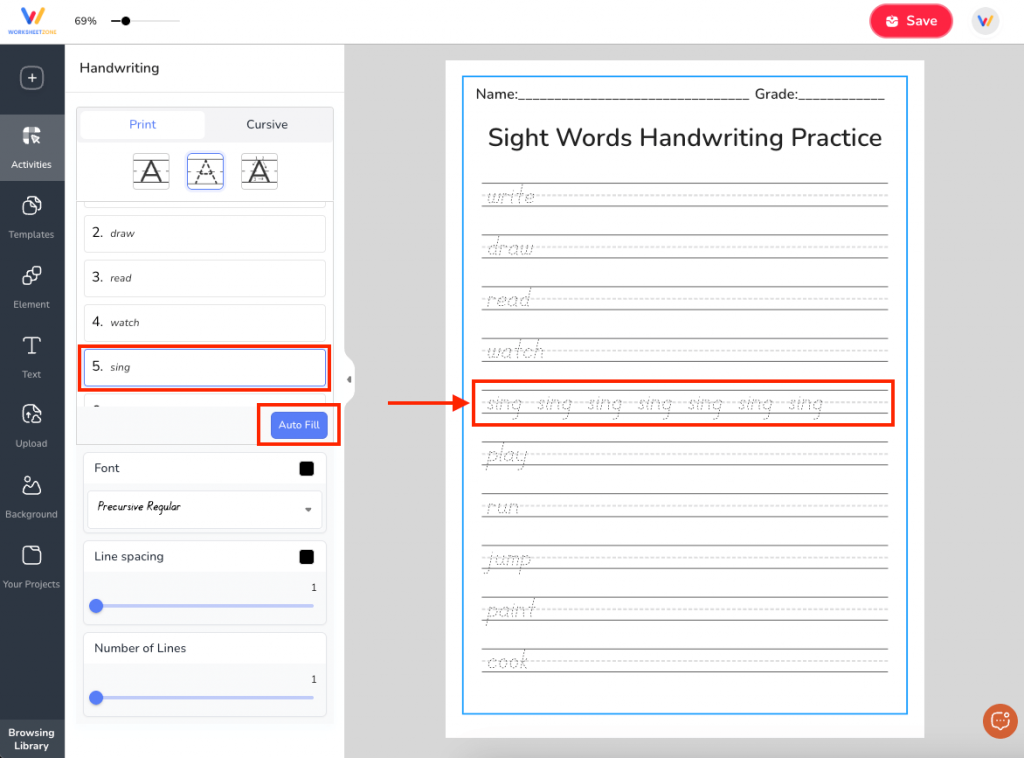Collapse the Handwriting settings panel
The width and height of the screenshot is (1024, 758).
(x=347, y=379)
